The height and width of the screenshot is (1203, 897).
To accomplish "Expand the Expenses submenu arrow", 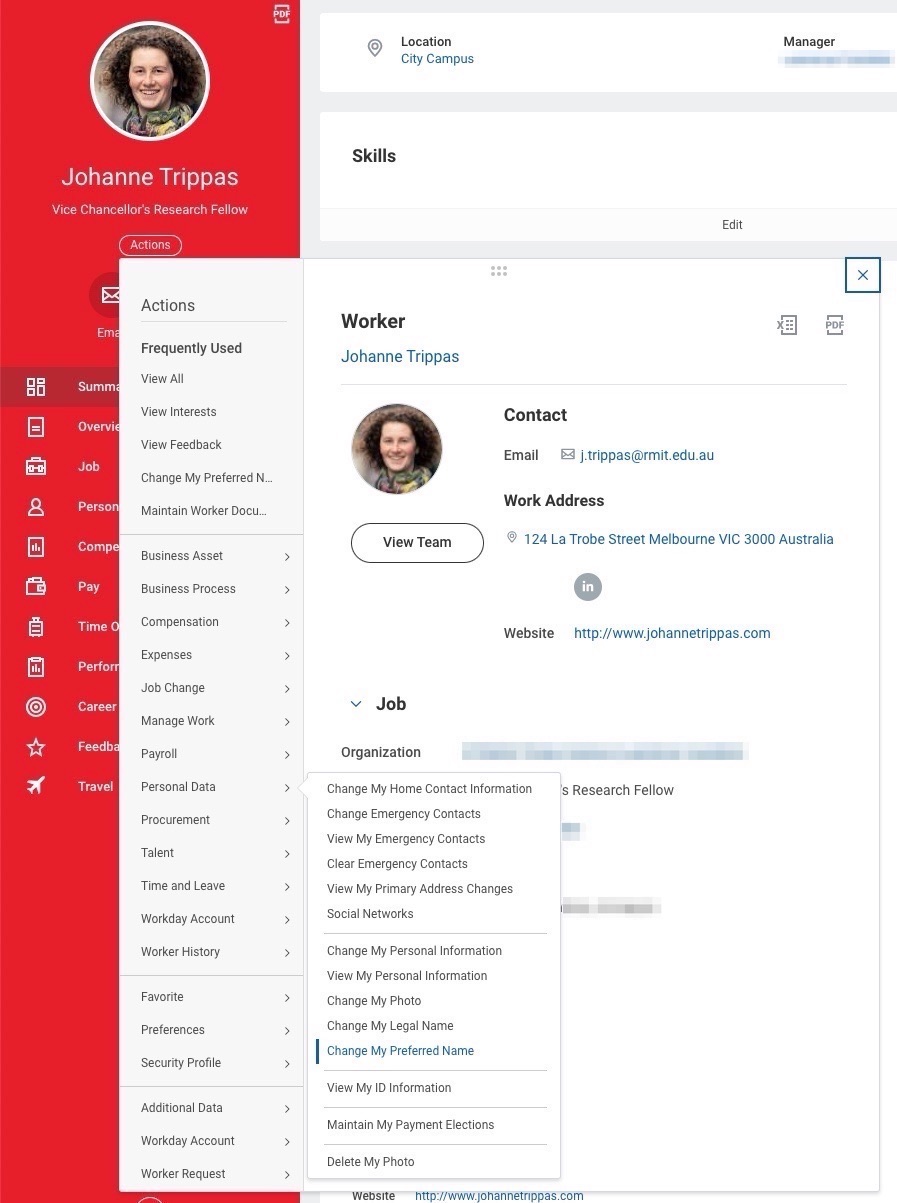I will click(x=287, y=656).
